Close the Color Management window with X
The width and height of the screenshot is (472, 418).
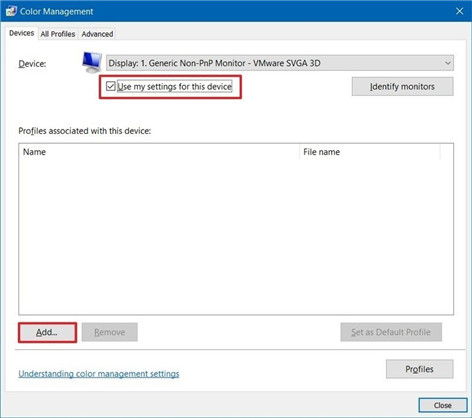click(460, 11)
